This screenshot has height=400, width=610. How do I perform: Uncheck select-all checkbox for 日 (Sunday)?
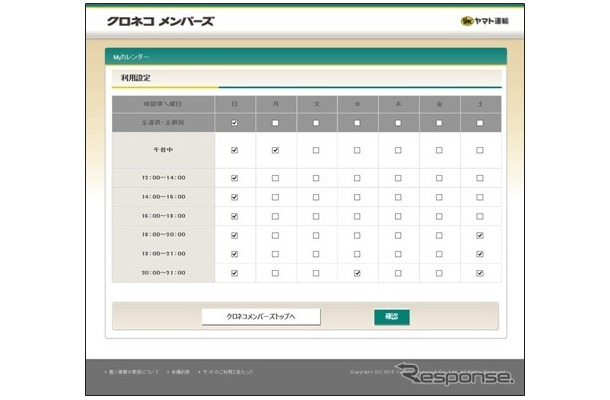(x=234, y=123)
